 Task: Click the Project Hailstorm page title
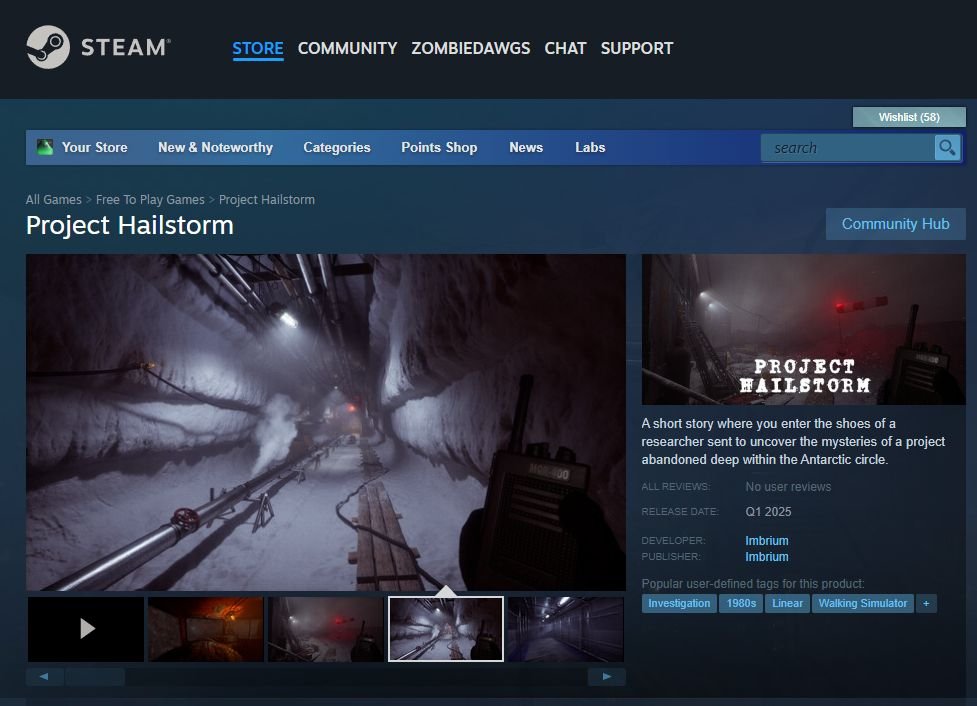click(x=130, y=226)
